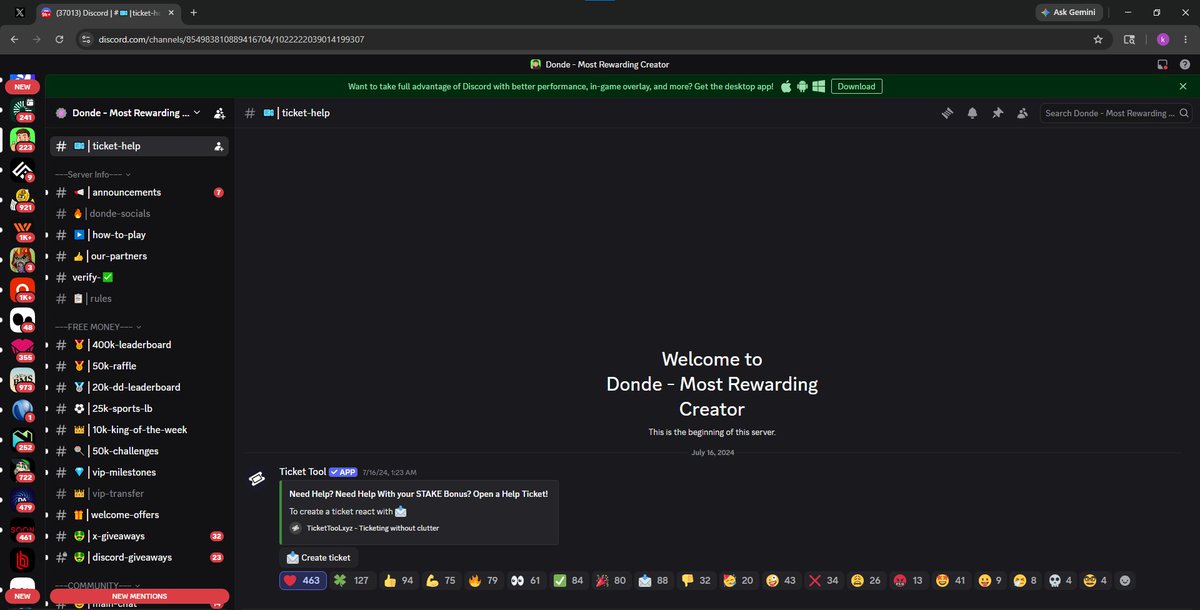
Task: Click the Ticket Tool bot avatar
Action: [x=257, y=478]
